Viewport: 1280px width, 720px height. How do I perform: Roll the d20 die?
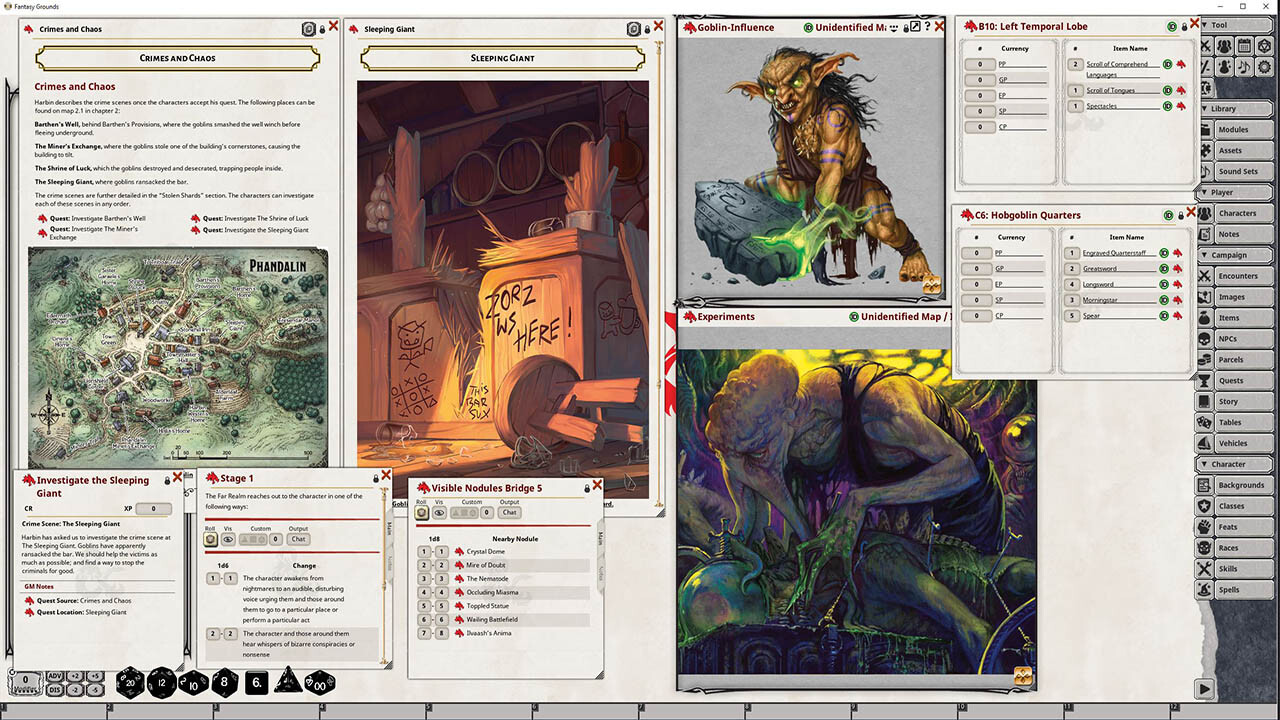(x=130, y=683)
